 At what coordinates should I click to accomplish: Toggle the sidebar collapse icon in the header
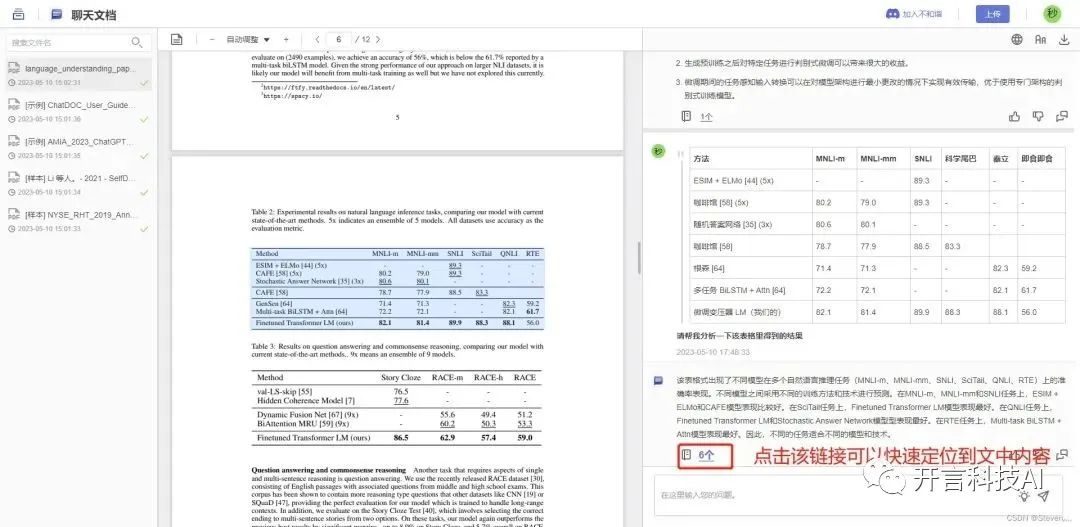pyautogui.click(x=19, y=14)
